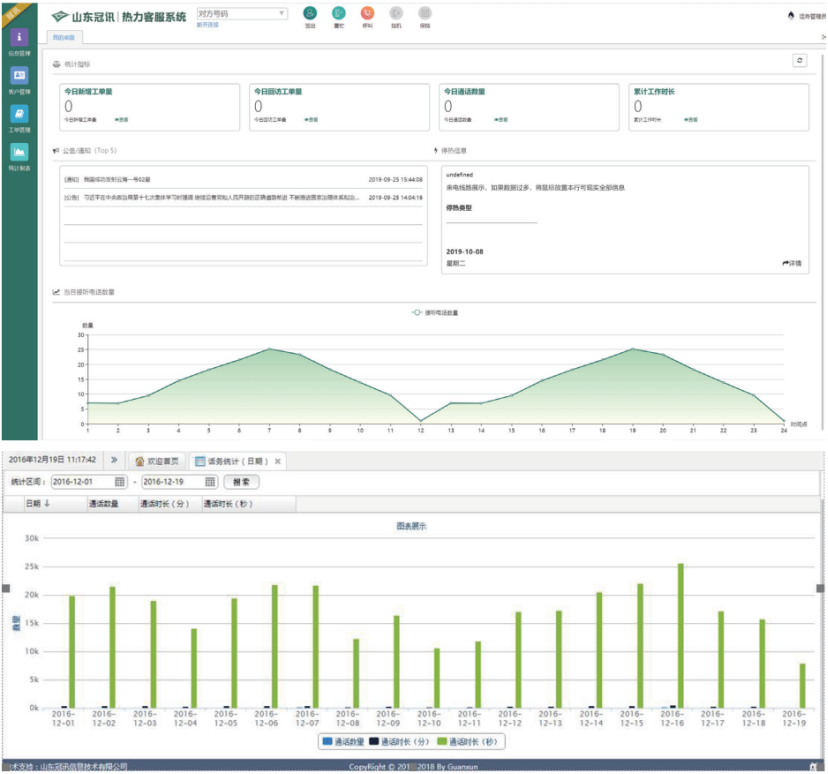The width and height of the screenshot is (828, 774).
Task: Toggle the green 通话时长（秒） legend series
Action: coord(467,742)
